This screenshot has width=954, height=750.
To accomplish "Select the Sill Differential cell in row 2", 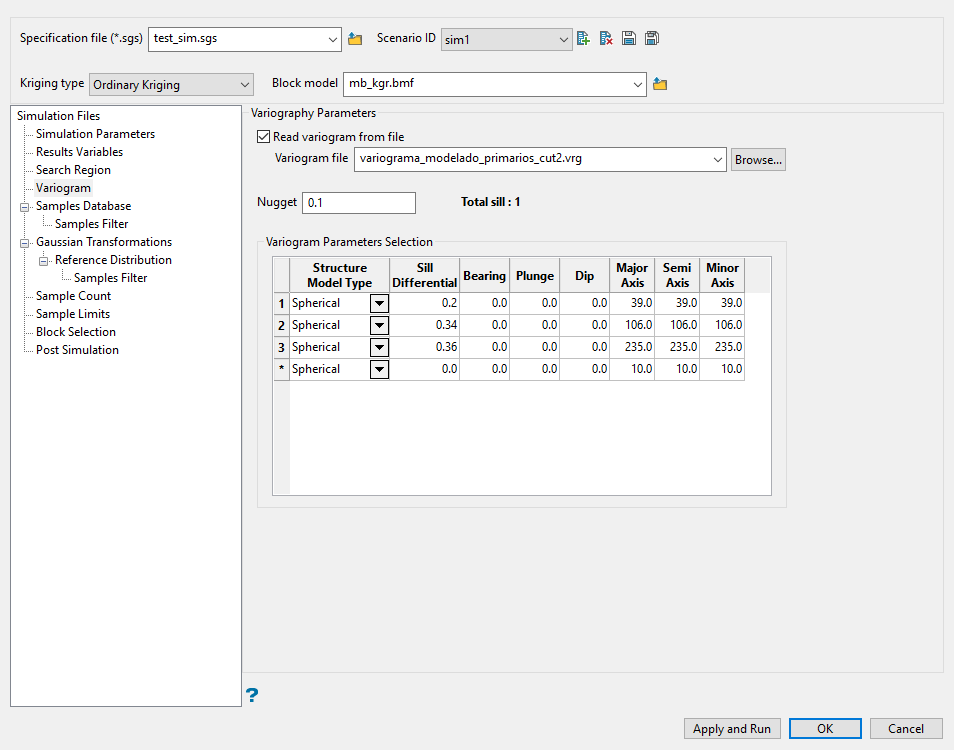I will pyautogui.click(x=425, y=325).
